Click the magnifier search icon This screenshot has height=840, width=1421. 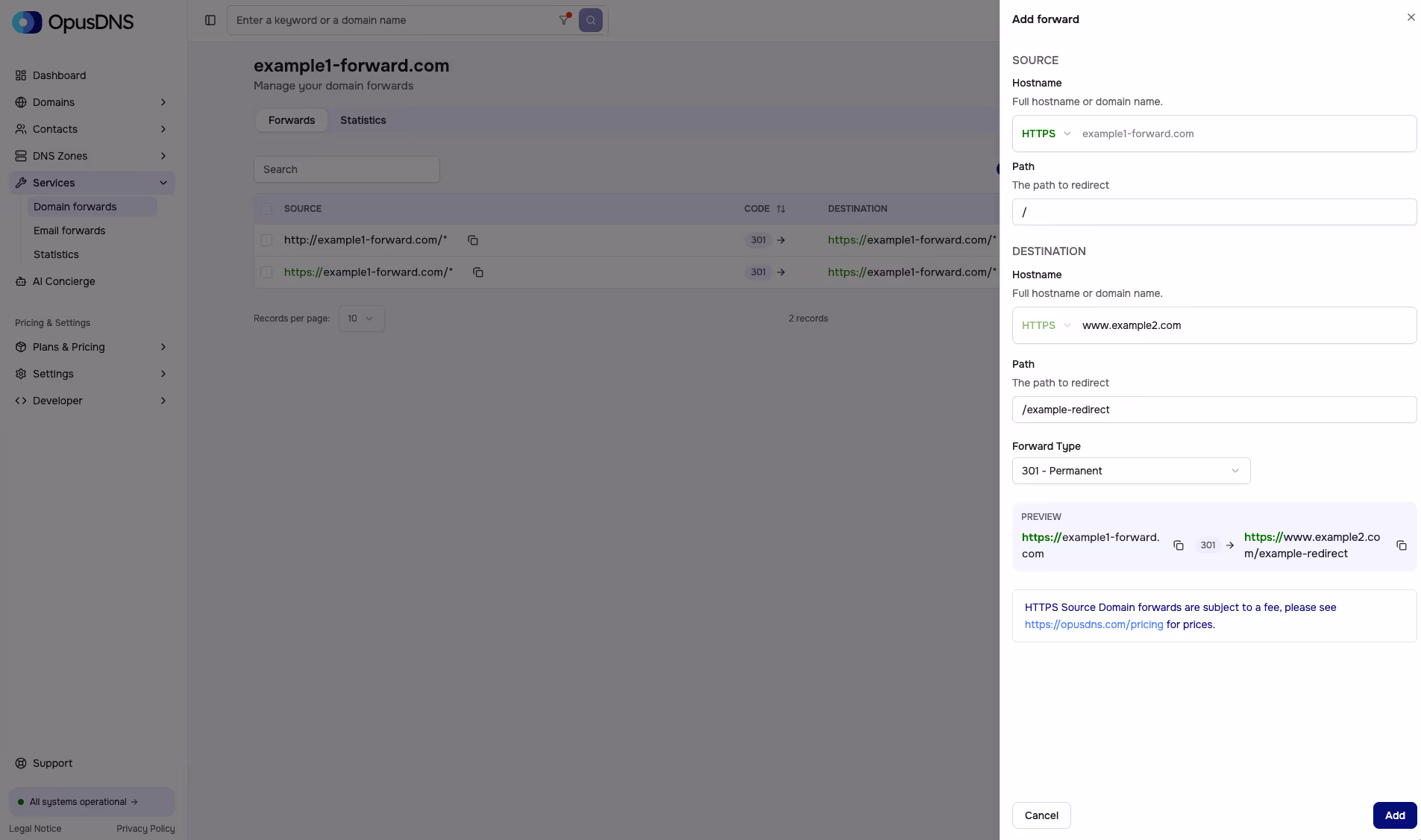[x=589, y=20]
